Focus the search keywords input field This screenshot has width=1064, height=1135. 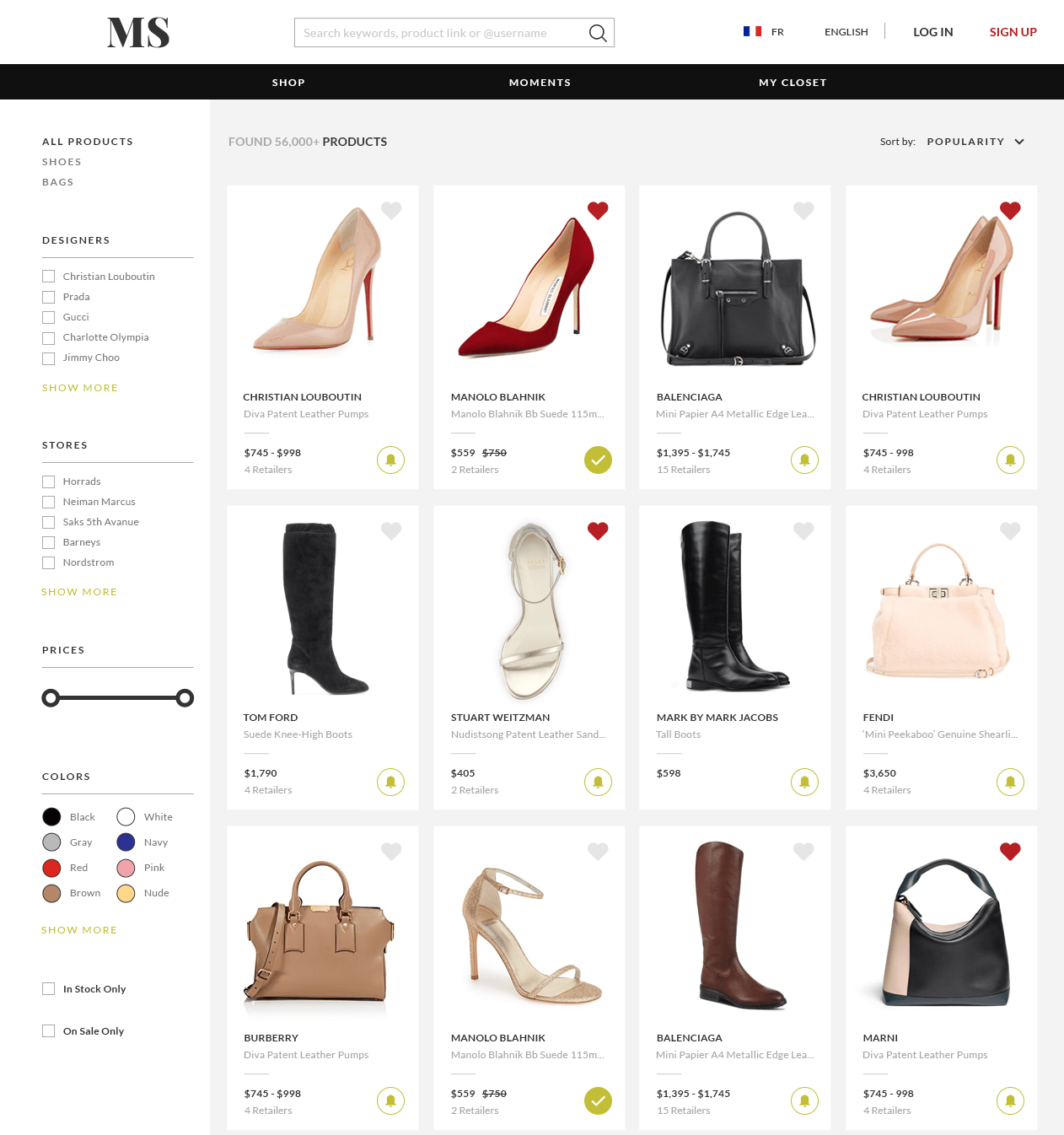[438, 33]
